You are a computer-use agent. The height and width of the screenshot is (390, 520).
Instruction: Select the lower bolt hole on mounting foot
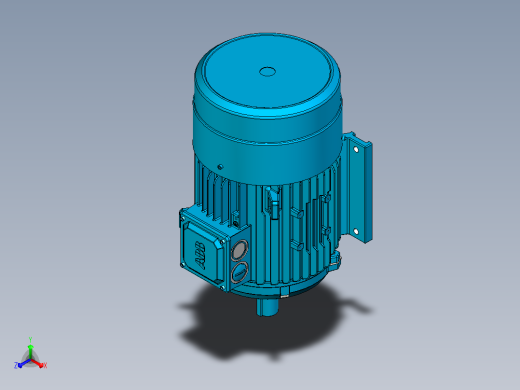click(355, 231)
